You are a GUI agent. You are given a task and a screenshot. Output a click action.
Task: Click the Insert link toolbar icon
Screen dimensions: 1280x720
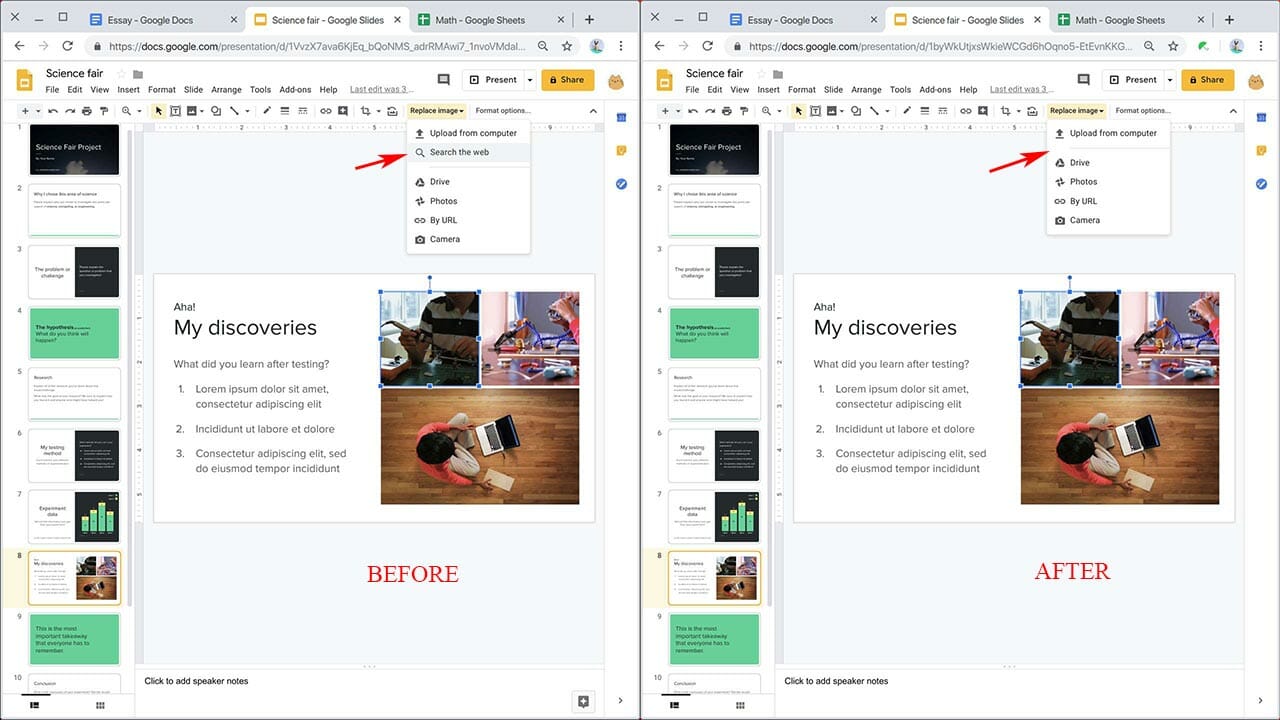326,110
